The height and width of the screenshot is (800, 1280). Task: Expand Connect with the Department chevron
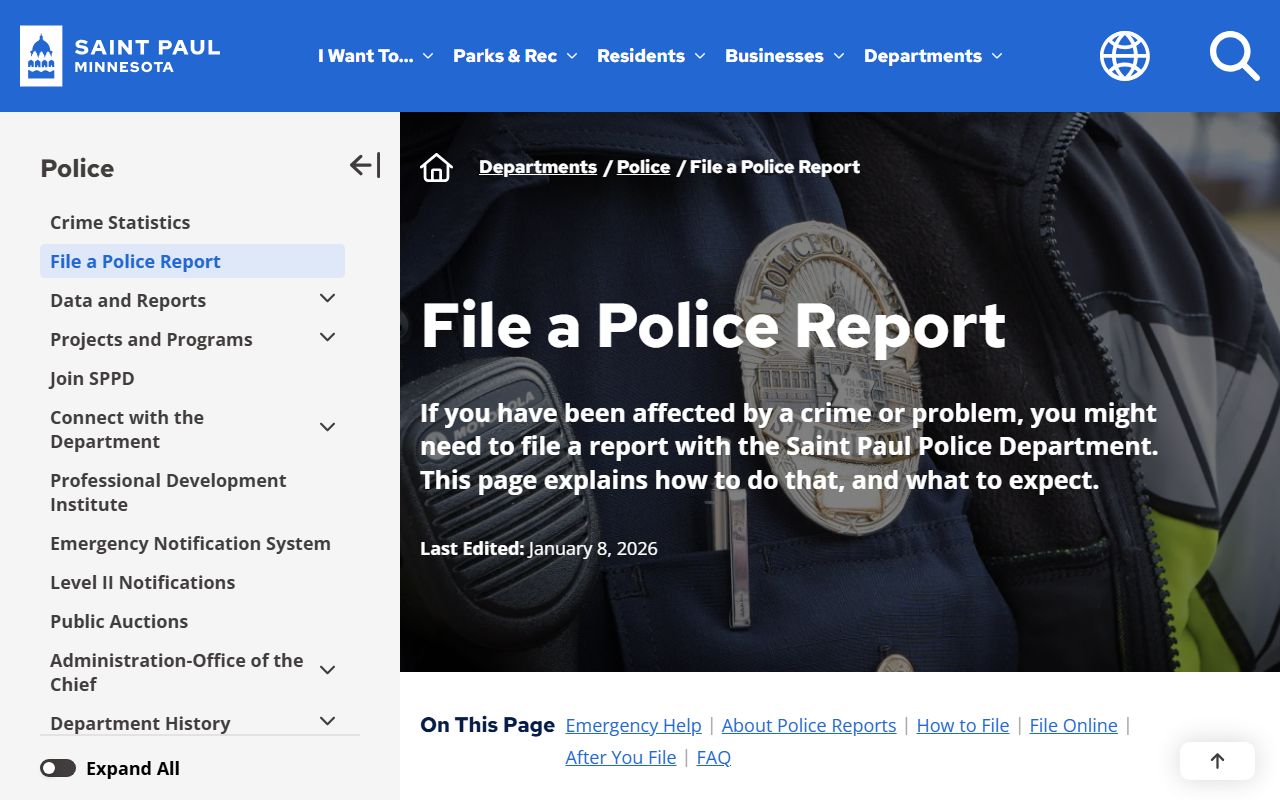point(327,428)
